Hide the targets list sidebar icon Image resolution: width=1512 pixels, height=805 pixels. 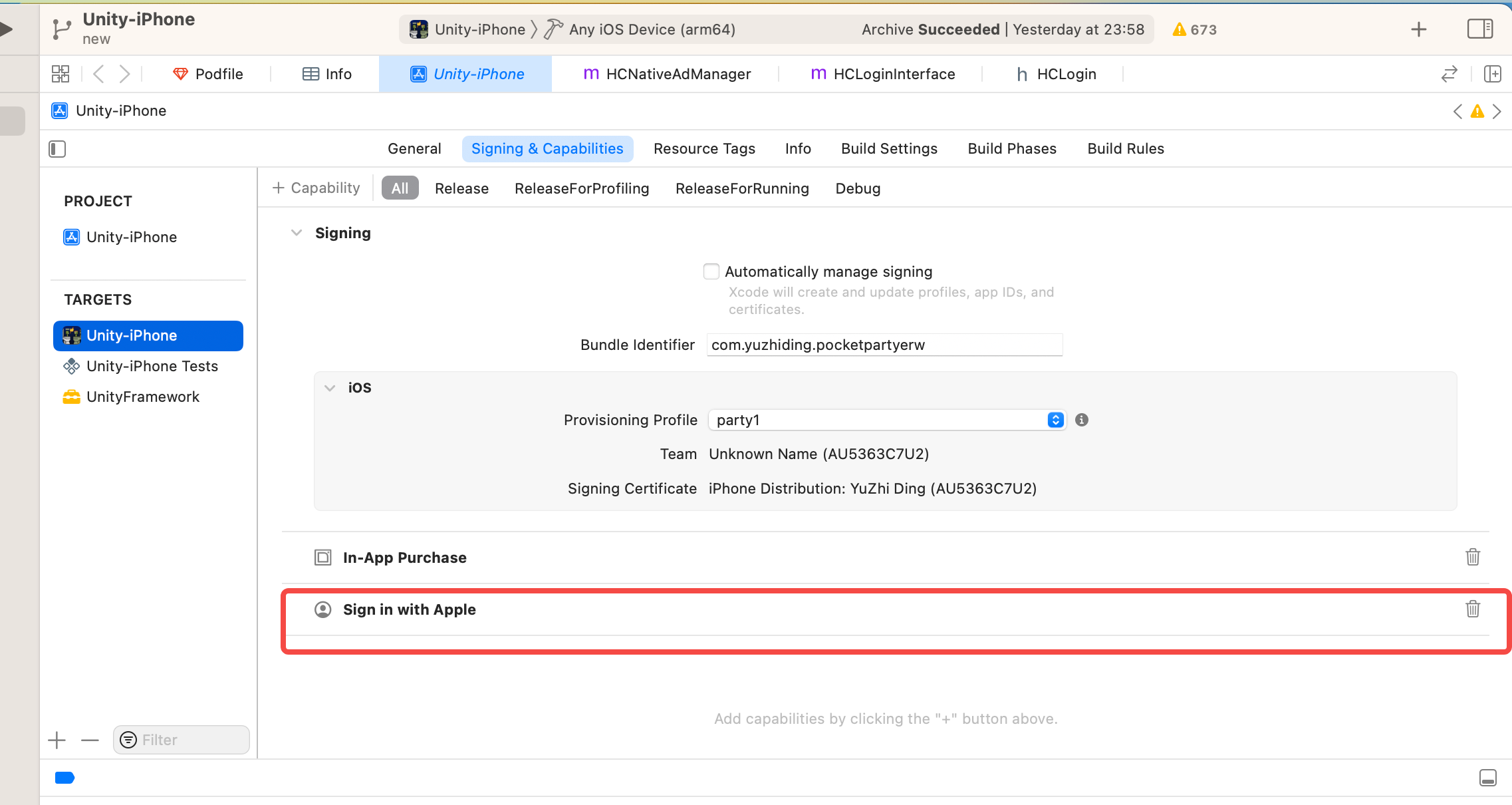[57, 149]
